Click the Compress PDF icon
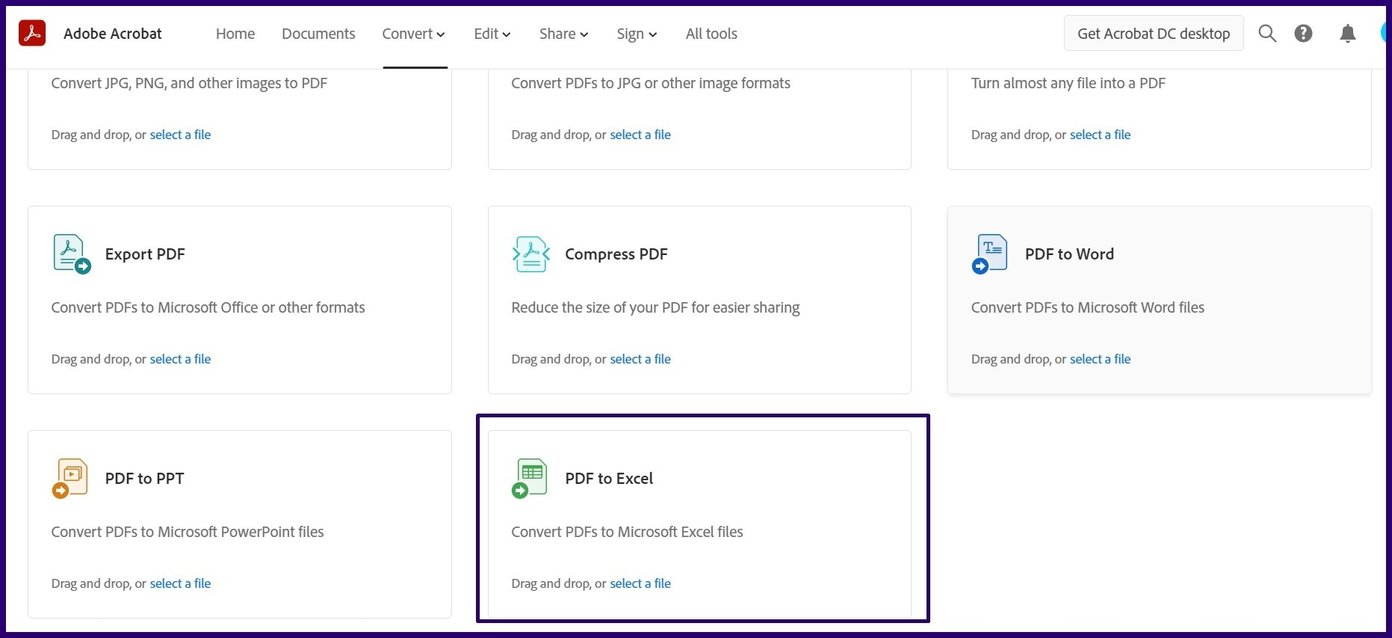 coord(531,254)
